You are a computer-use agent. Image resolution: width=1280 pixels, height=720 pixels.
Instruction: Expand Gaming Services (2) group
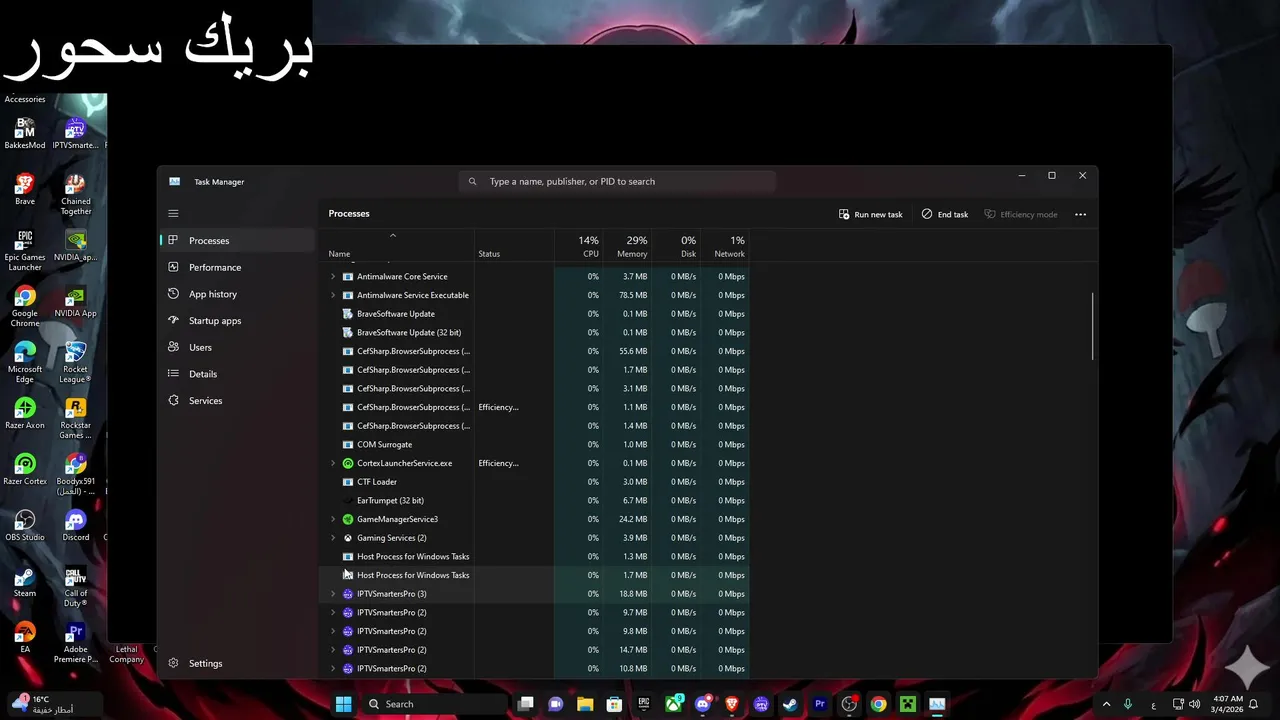333,538
